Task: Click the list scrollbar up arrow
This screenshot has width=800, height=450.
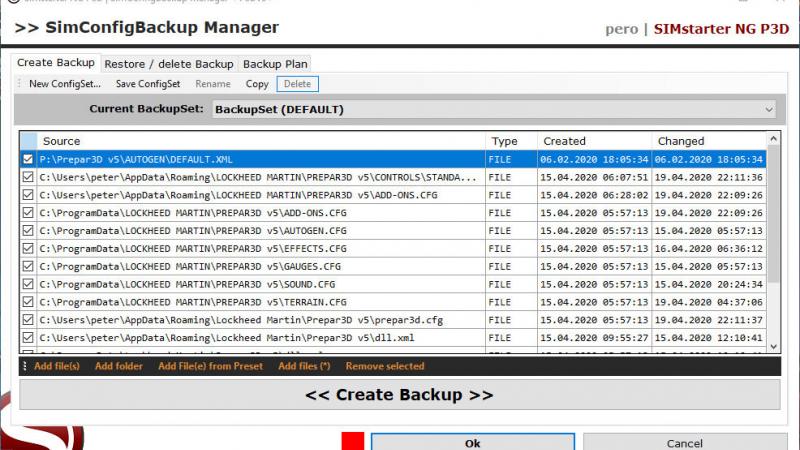Action: (773, 138)
